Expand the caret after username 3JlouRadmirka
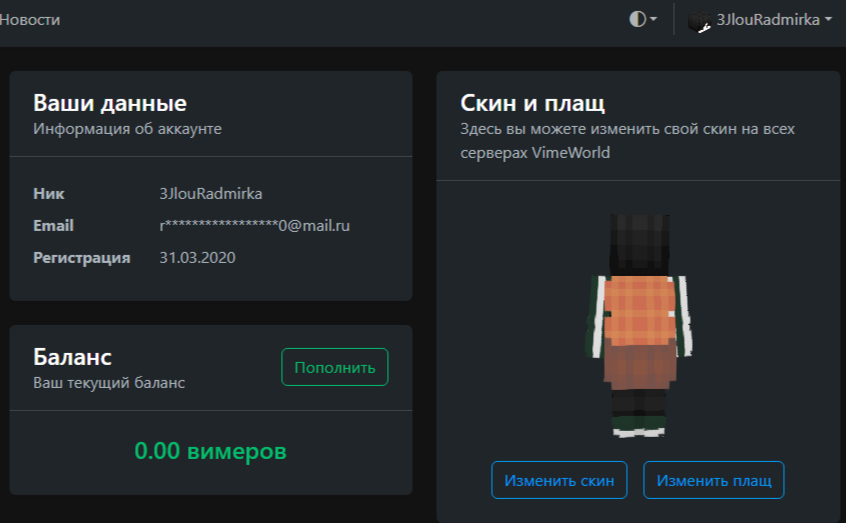 pos(828,19)
